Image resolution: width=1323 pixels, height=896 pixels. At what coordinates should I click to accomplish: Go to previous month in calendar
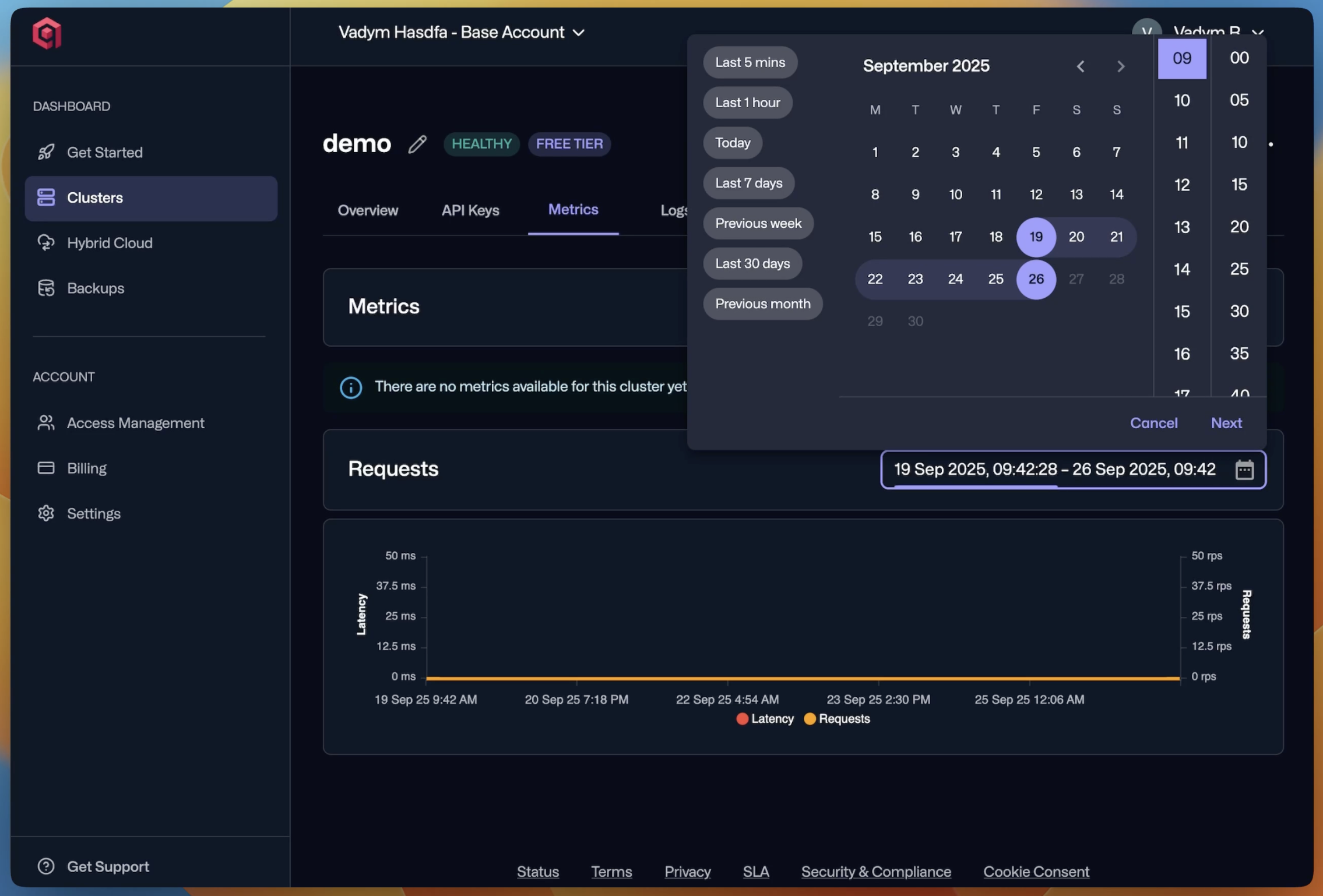[1080, 66]
